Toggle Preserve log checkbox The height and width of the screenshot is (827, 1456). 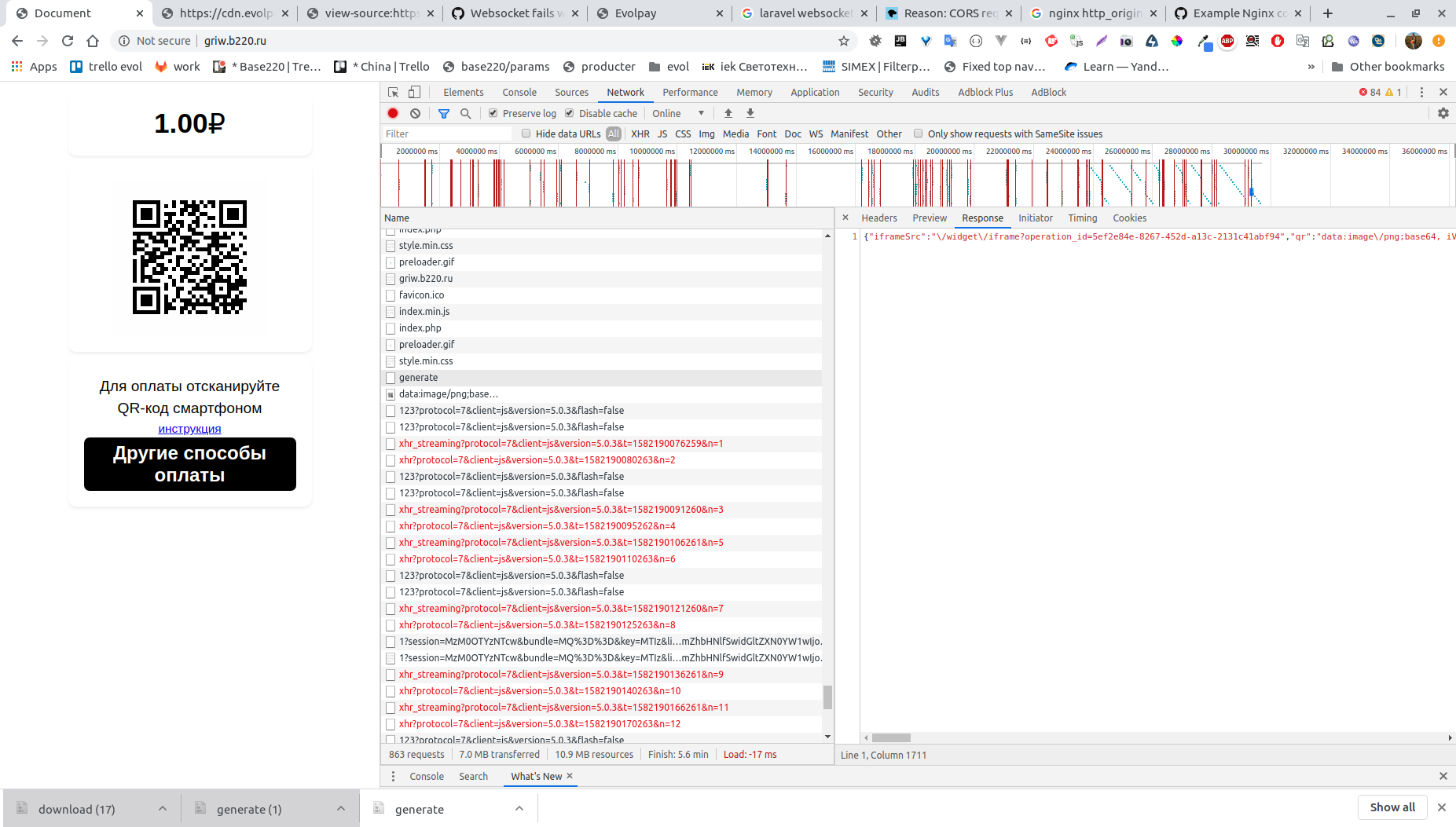(x=493, y=113)
